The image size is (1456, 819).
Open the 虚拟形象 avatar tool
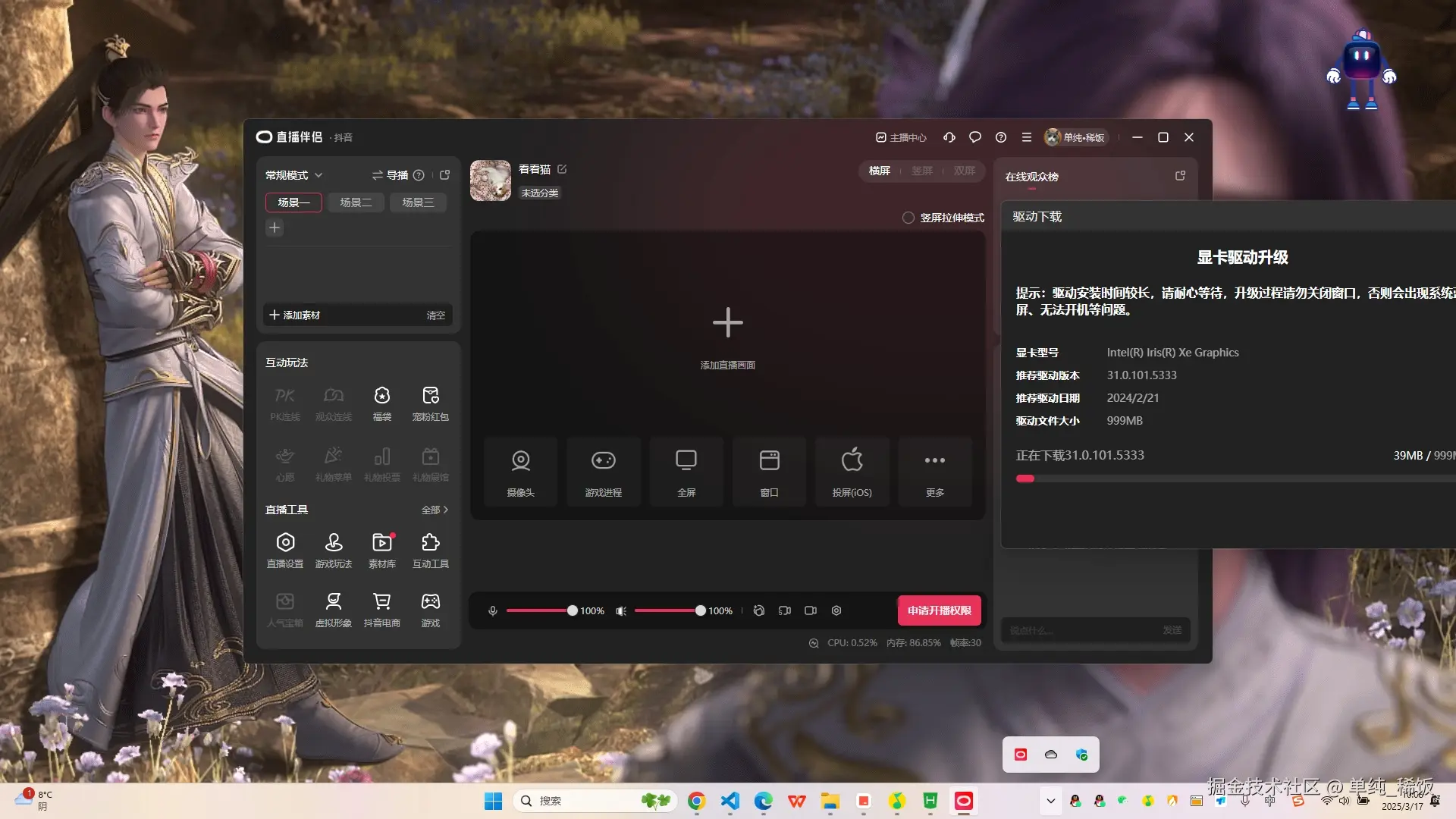334,609
